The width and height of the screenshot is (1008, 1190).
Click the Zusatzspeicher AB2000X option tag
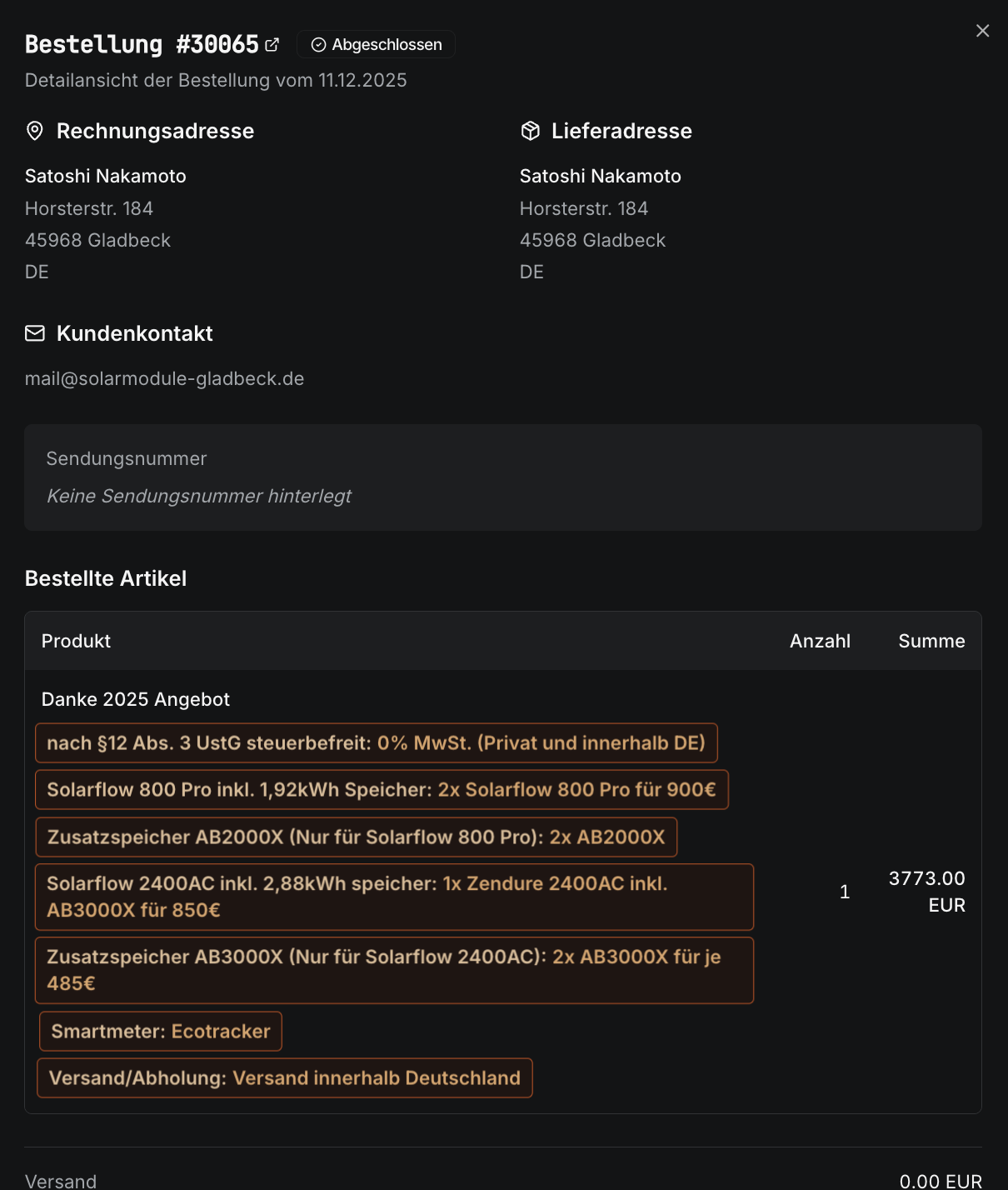356,837
